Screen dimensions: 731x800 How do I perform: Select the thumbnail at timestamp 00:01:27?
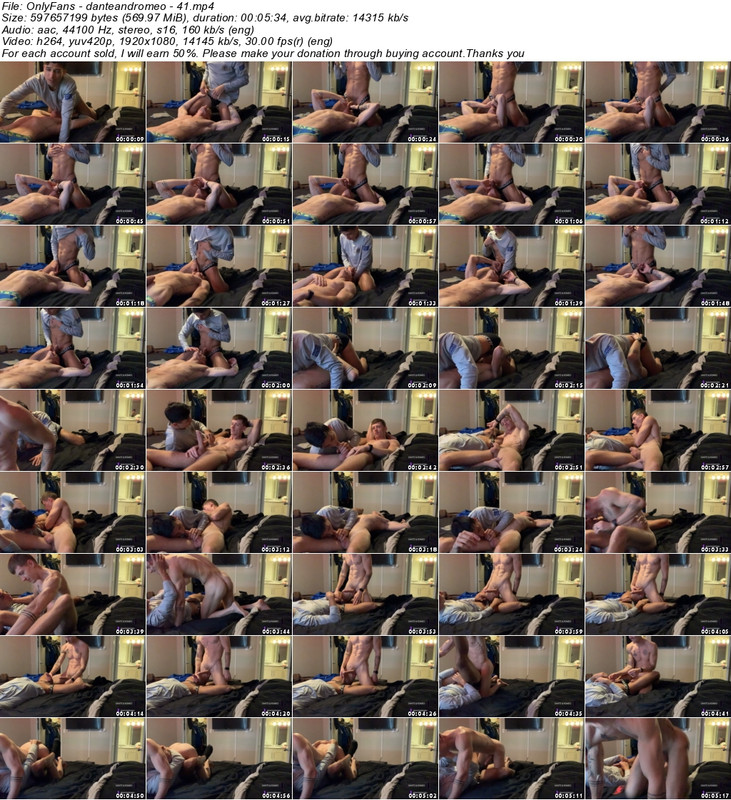(219, 265)
